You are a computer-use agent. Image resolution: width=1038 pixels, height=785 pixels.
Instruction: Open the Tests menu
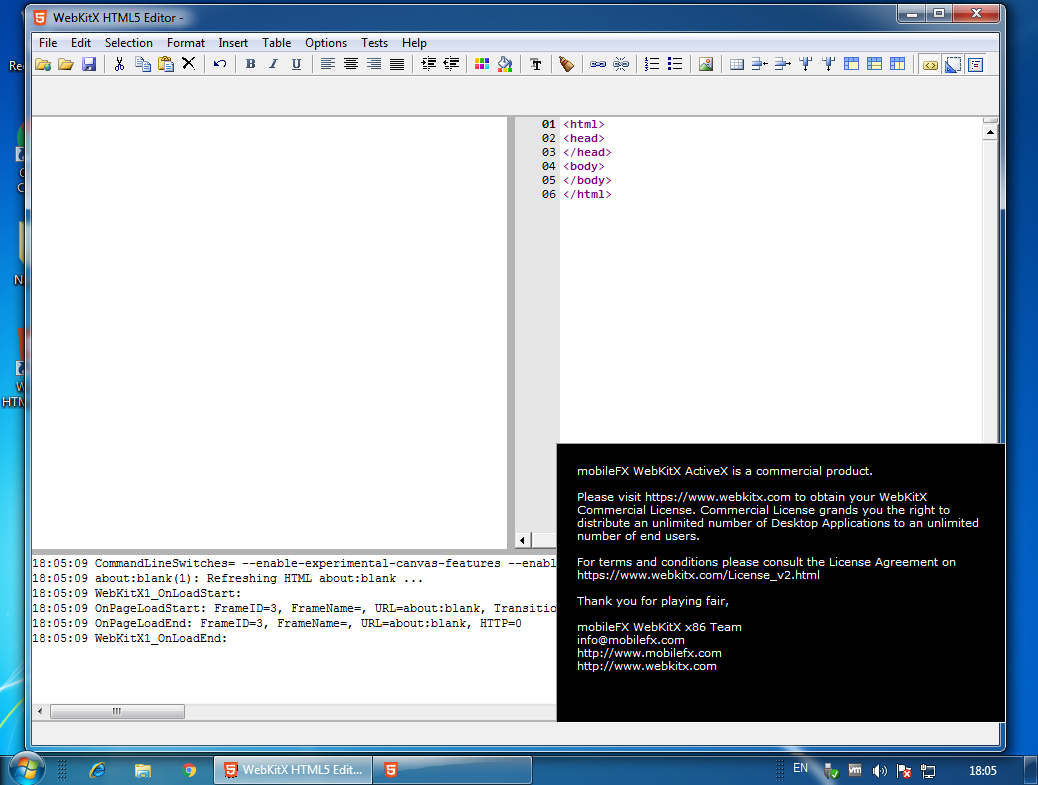tap(374, 42)
